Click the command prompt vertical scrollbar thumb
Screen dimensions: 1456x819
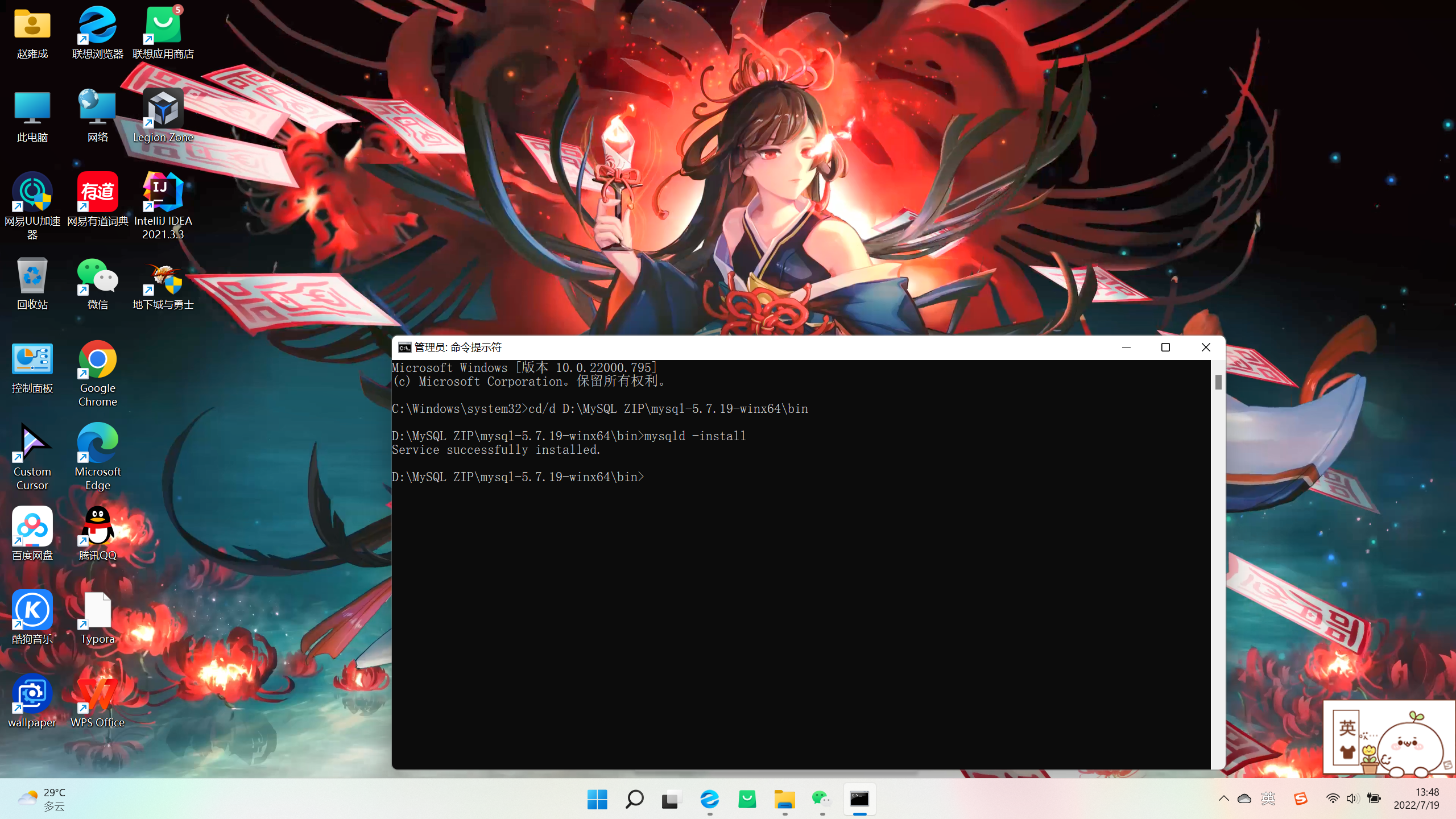click(x=1218, y=382)
